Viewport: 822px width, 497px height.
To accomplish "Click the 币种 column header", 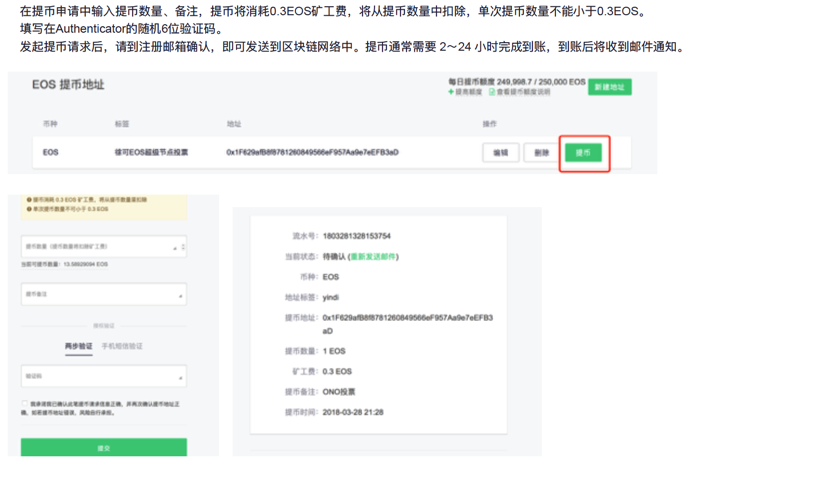I will pyautogui.click(x=50, y=124).
